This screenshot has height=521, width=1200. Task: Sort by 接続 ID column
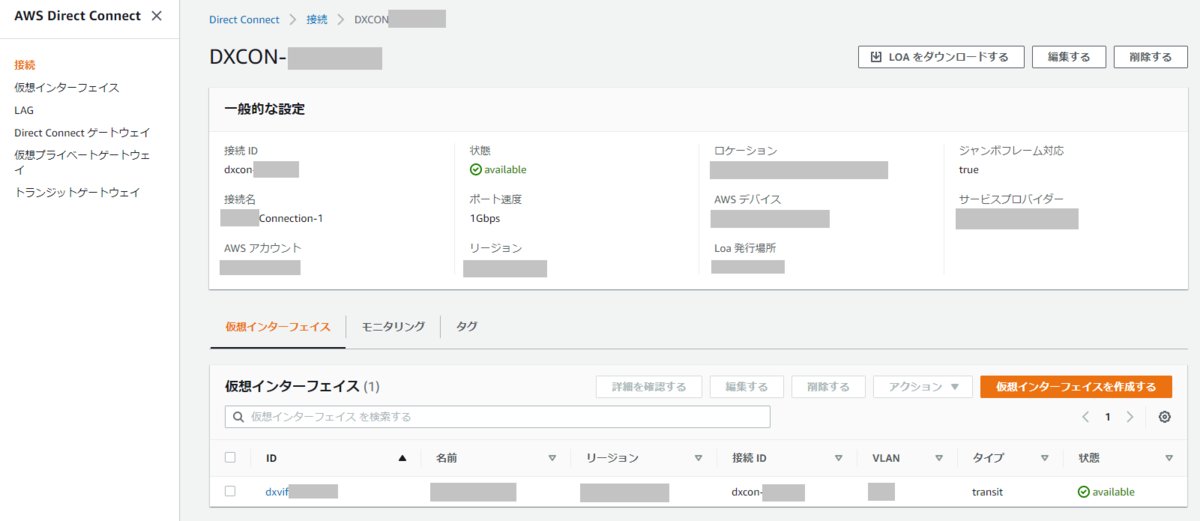(838, 458)
